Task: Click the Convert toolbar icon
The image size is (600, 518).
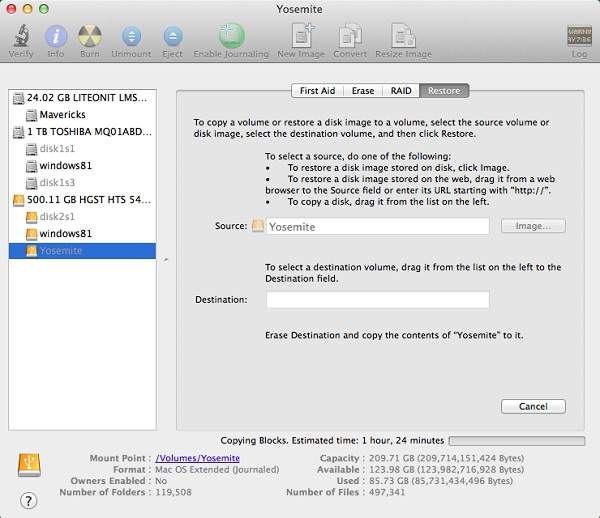Action: pyautogui.click(x=350, y=37)
